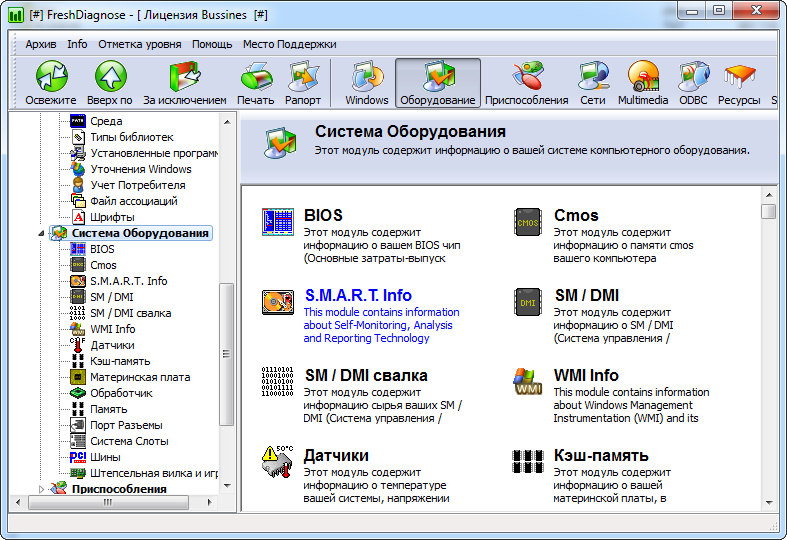787x540 pixels.
Task: Open the WMI Info module heading
Action: [586, 375]
